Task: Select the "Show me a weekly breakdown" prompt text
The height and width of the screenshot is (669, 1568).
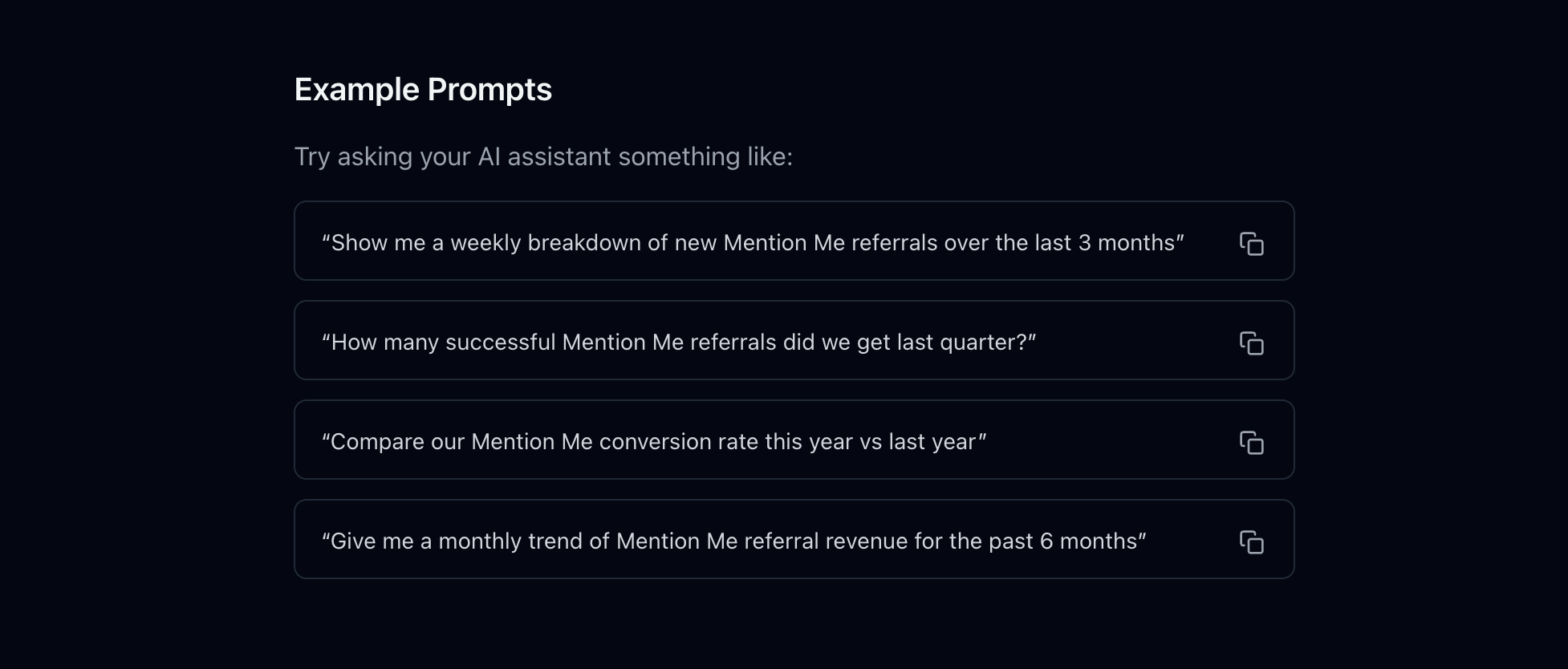Action: (753, 243)
